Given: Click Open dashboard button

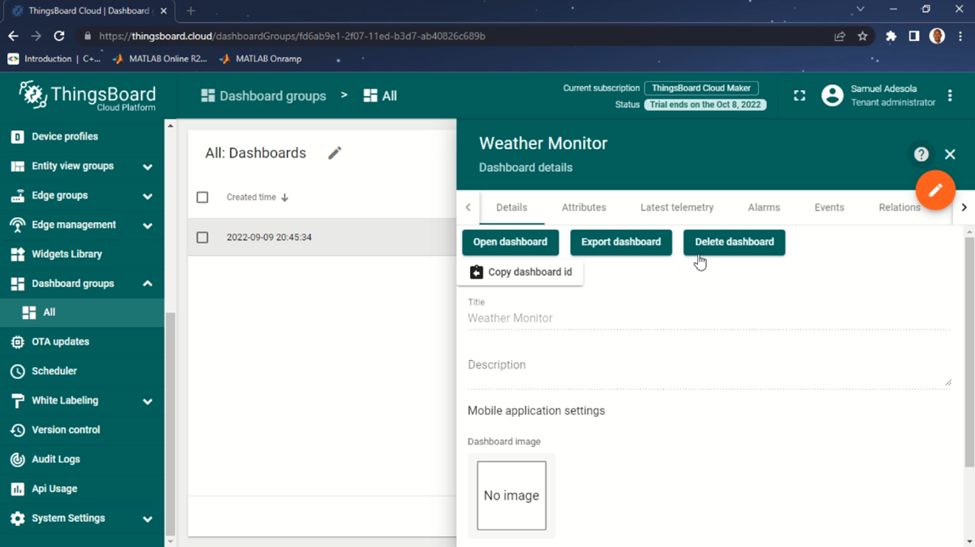Looking at the screenshot, I should tap(510, 242).
